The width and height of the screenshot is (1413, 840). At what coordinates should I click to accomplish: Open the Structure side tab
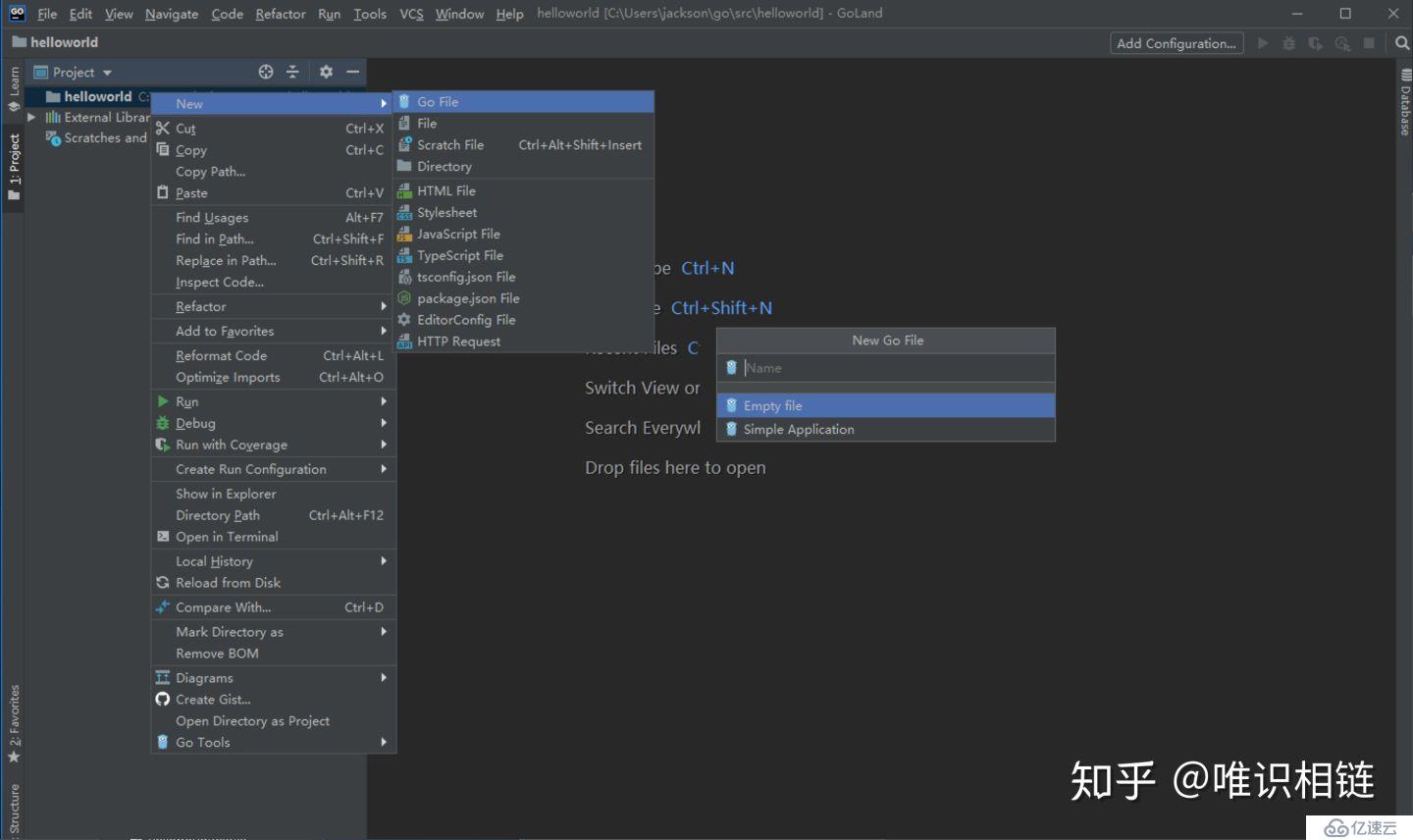click(14, 811)
